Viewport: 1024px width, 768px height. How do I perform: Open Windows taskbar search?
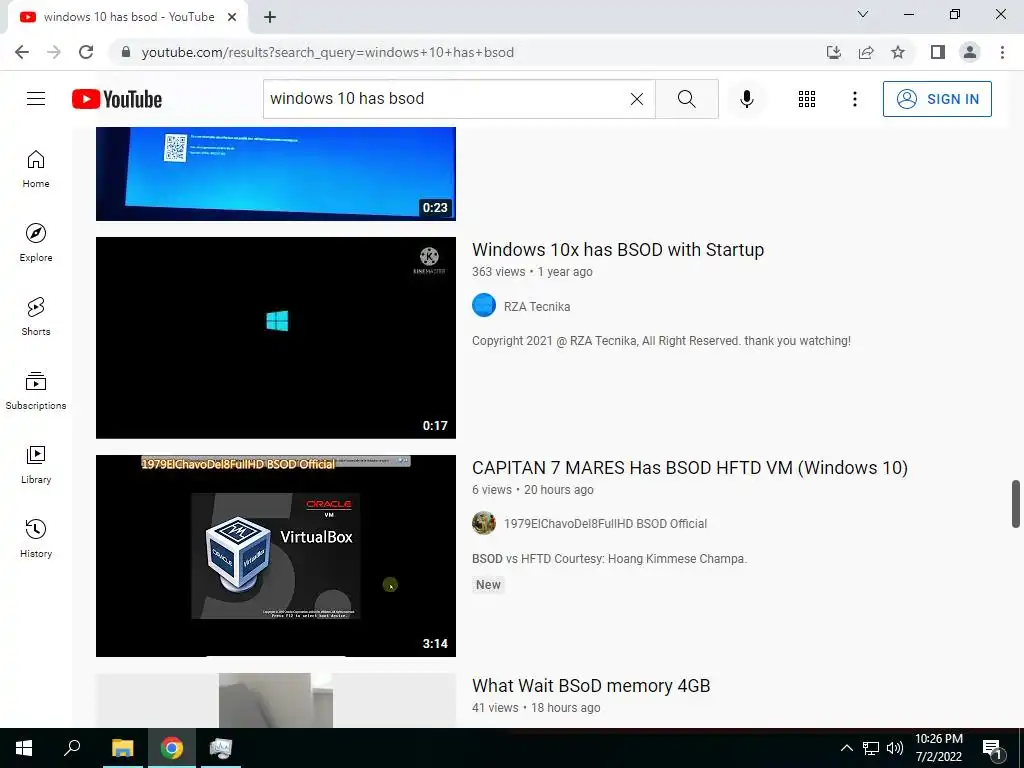(x=72, y=748)
